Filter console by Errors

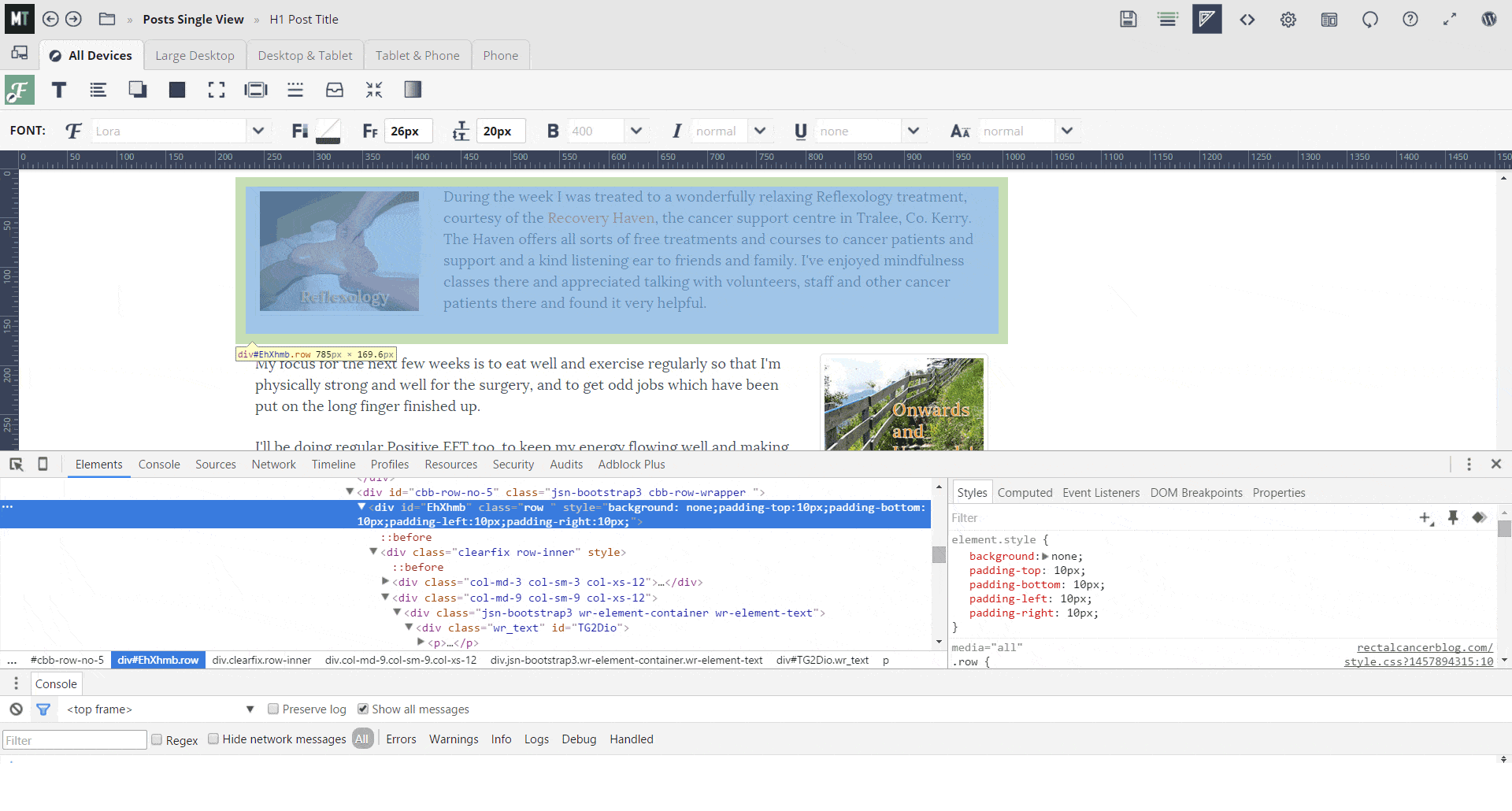(x=401, y=739)
